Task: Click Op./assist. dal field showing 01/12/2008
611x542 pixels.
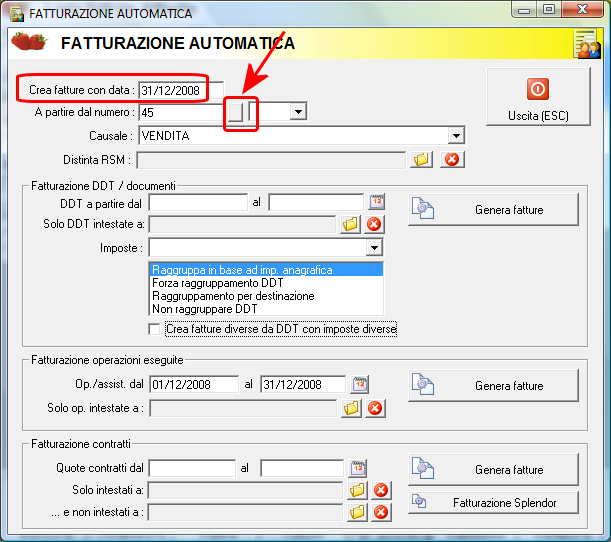Action: click(194, 385)
